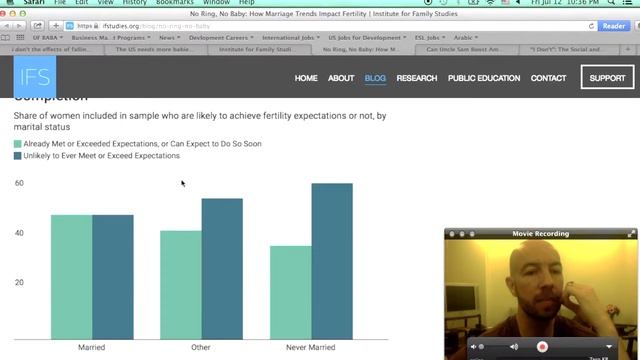Viewport: 640px width, 360px height.
Task: Add bookmark with the plus toolbar button
Action: point(56,26)
